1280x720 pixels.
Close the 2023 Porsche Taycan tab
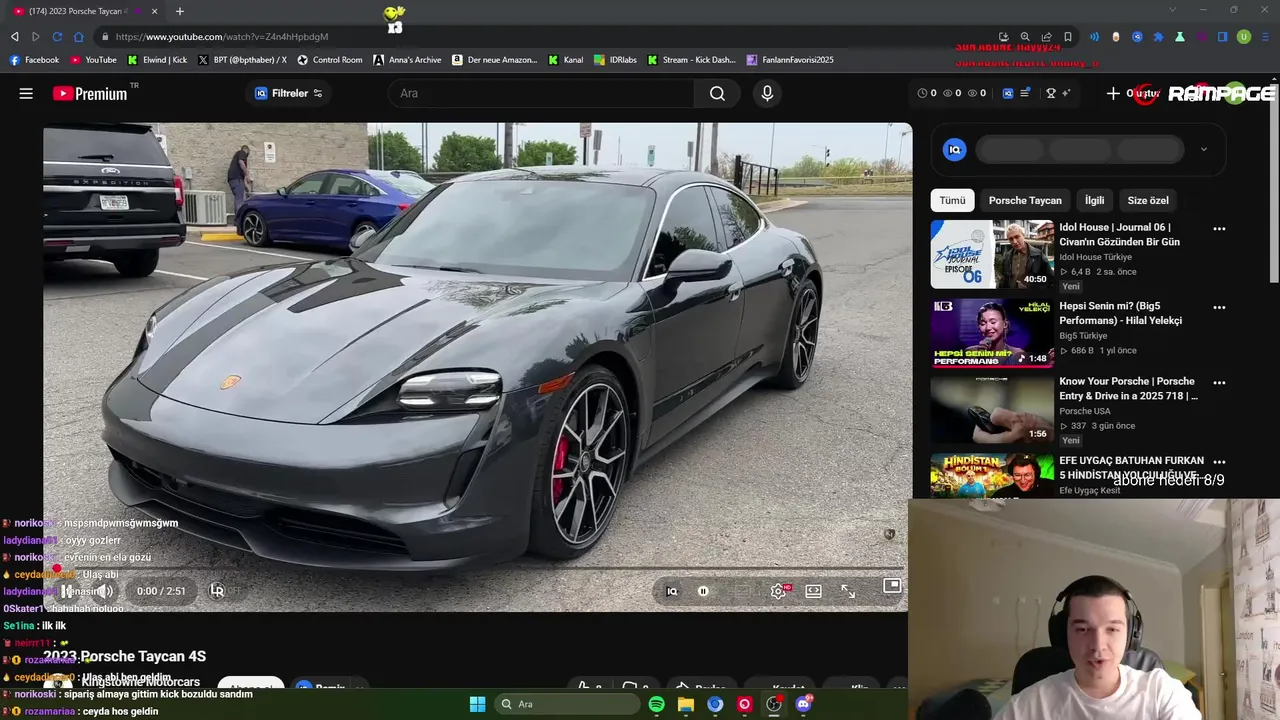pos(155,11)
